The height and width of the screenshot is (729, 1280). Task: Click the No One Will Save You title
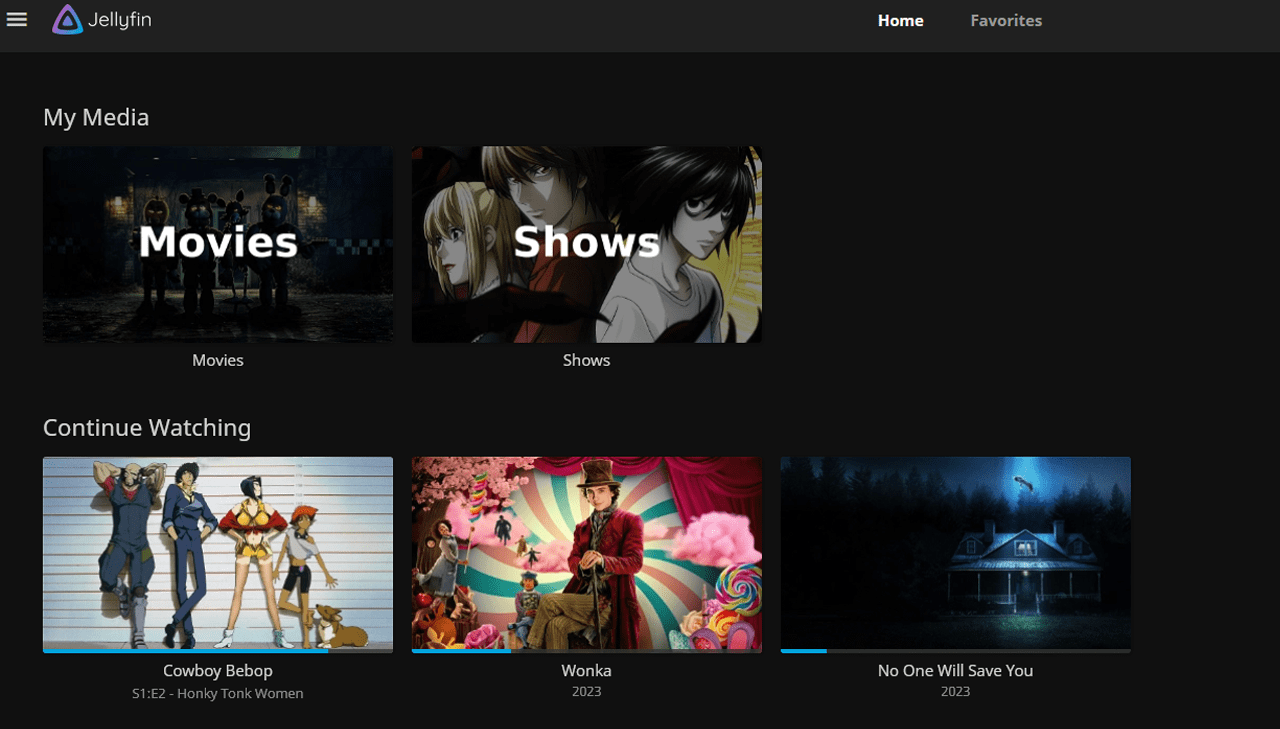tap(955, 671)
